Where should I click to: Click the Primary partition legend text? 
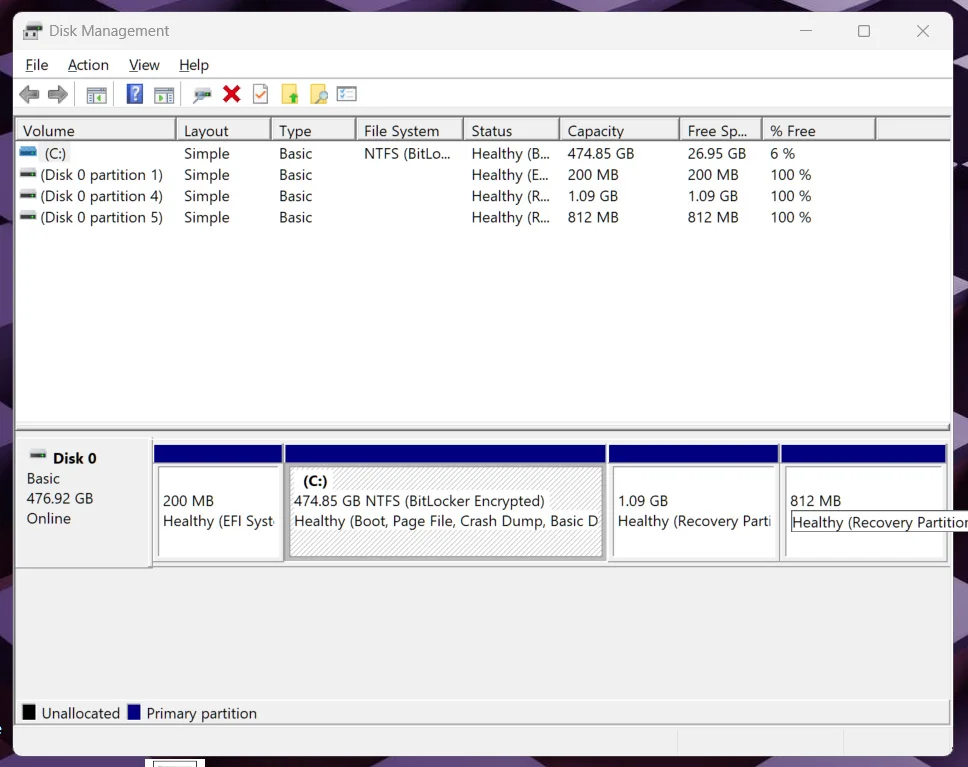click(201, 713)
